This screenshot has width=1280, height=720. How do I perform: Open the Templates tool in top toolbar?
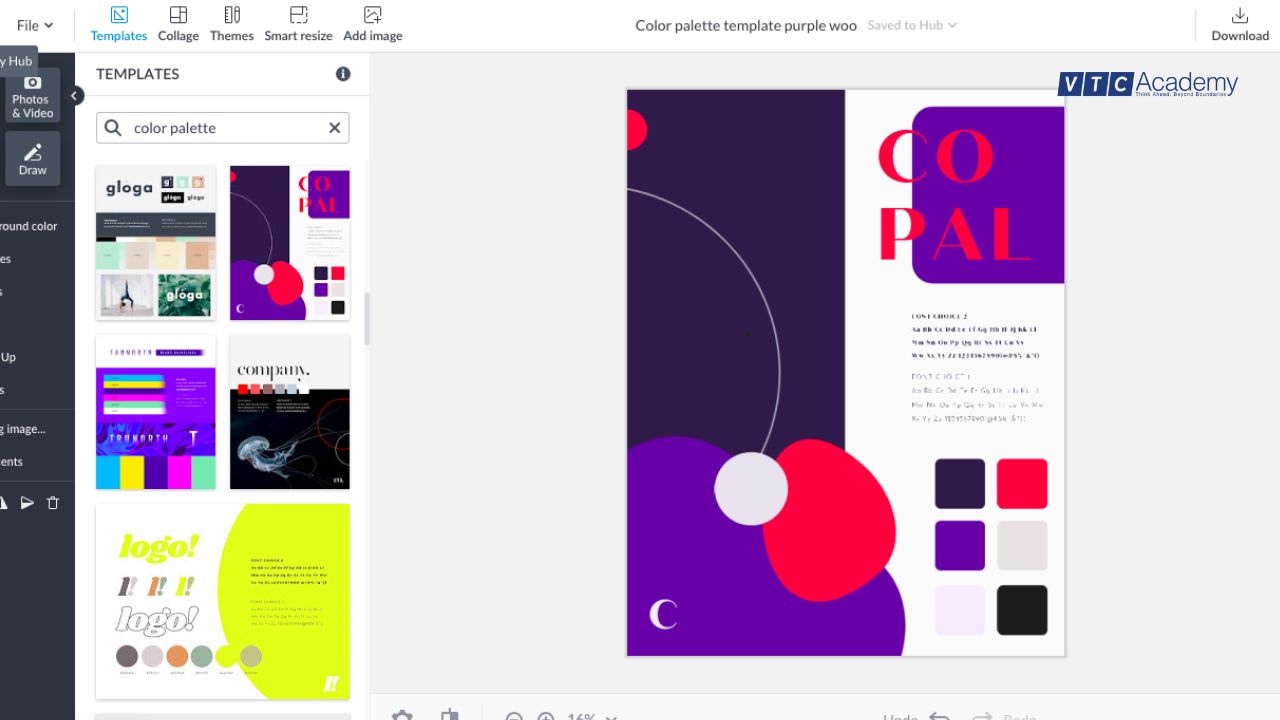[118, 24]
